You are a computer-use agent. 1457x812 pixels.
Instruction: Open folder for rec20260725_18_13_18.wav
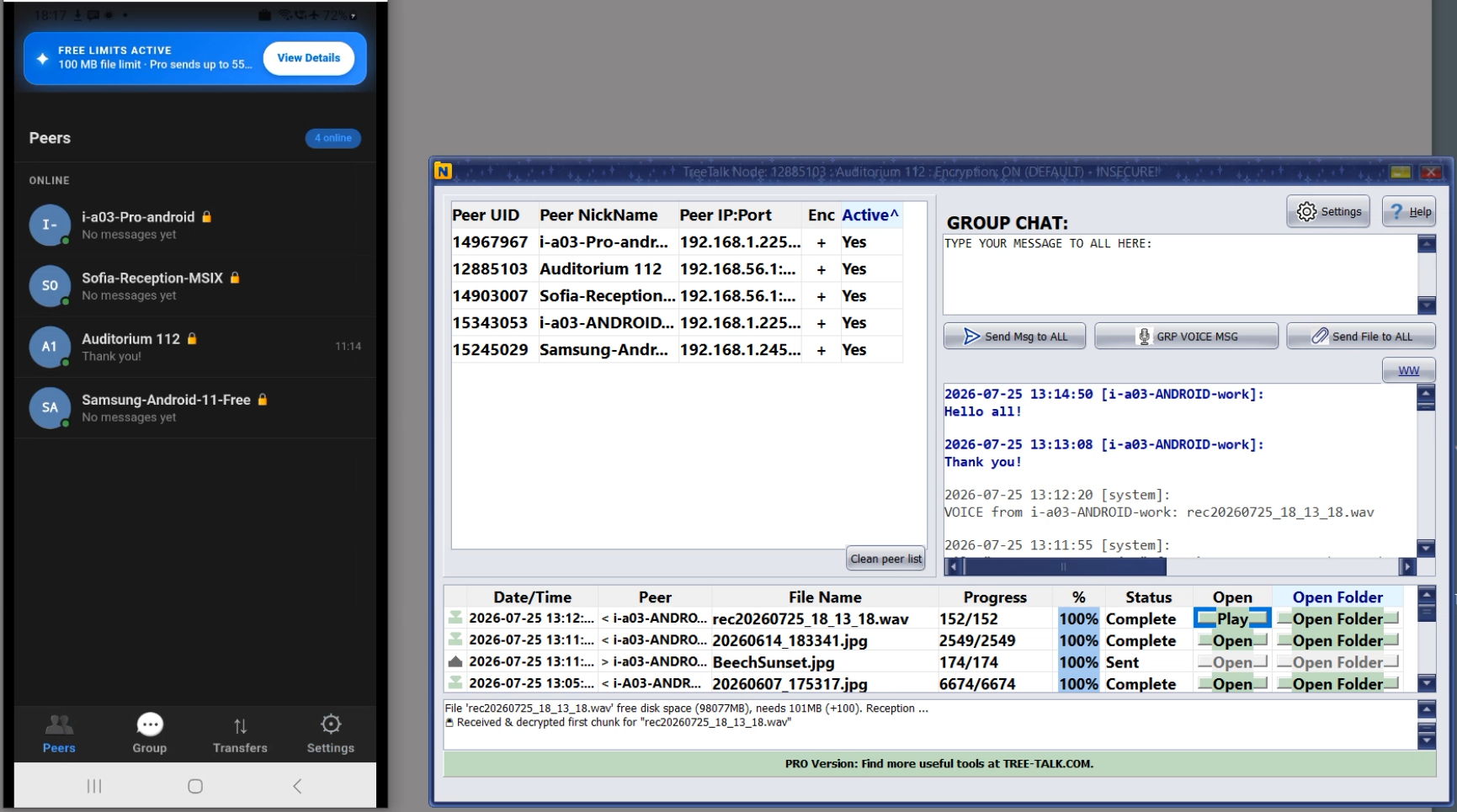pos(1337,618)
